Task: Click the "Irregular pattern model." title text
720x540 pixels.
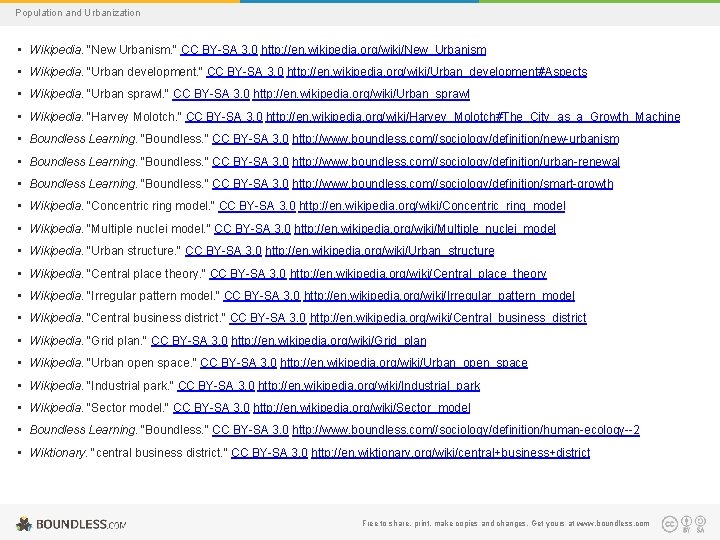Action: click(x=153, y=296)
